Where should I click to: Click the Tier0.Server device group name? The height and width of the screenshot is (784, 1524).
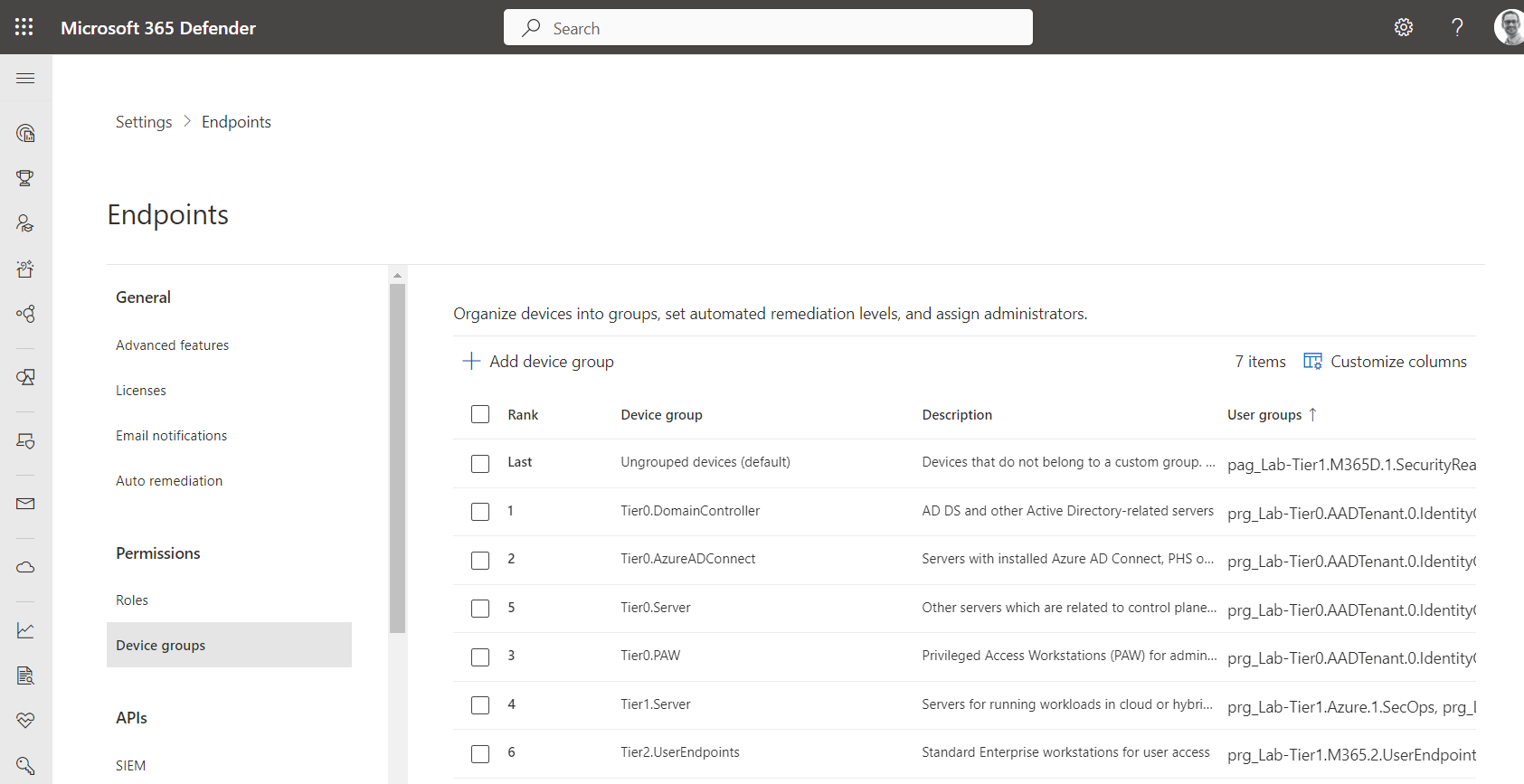click(x=656, y=608)
